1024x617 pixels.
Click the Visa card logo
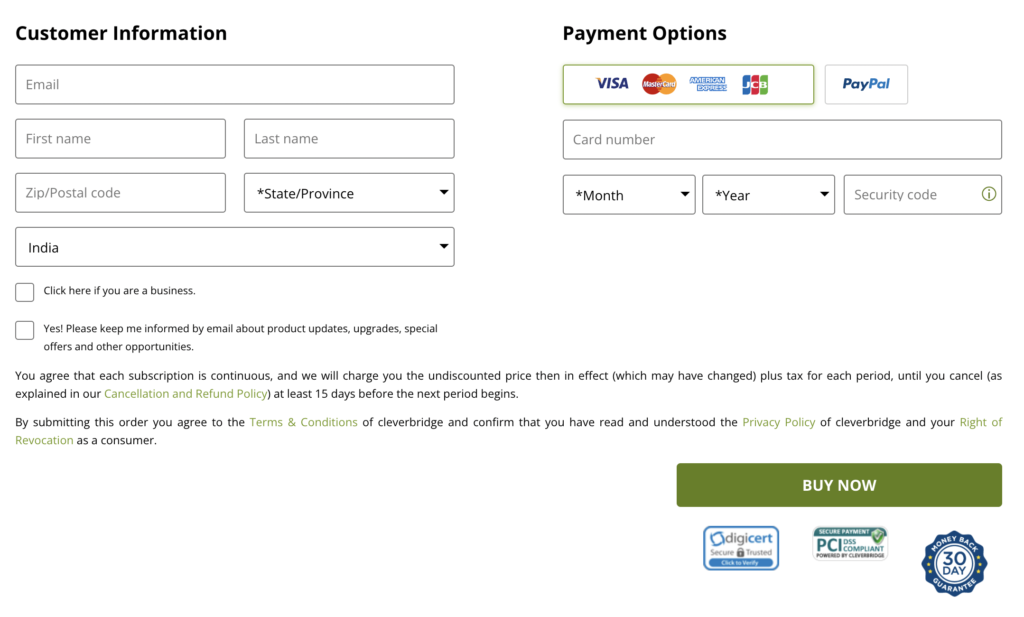point(612,84)
